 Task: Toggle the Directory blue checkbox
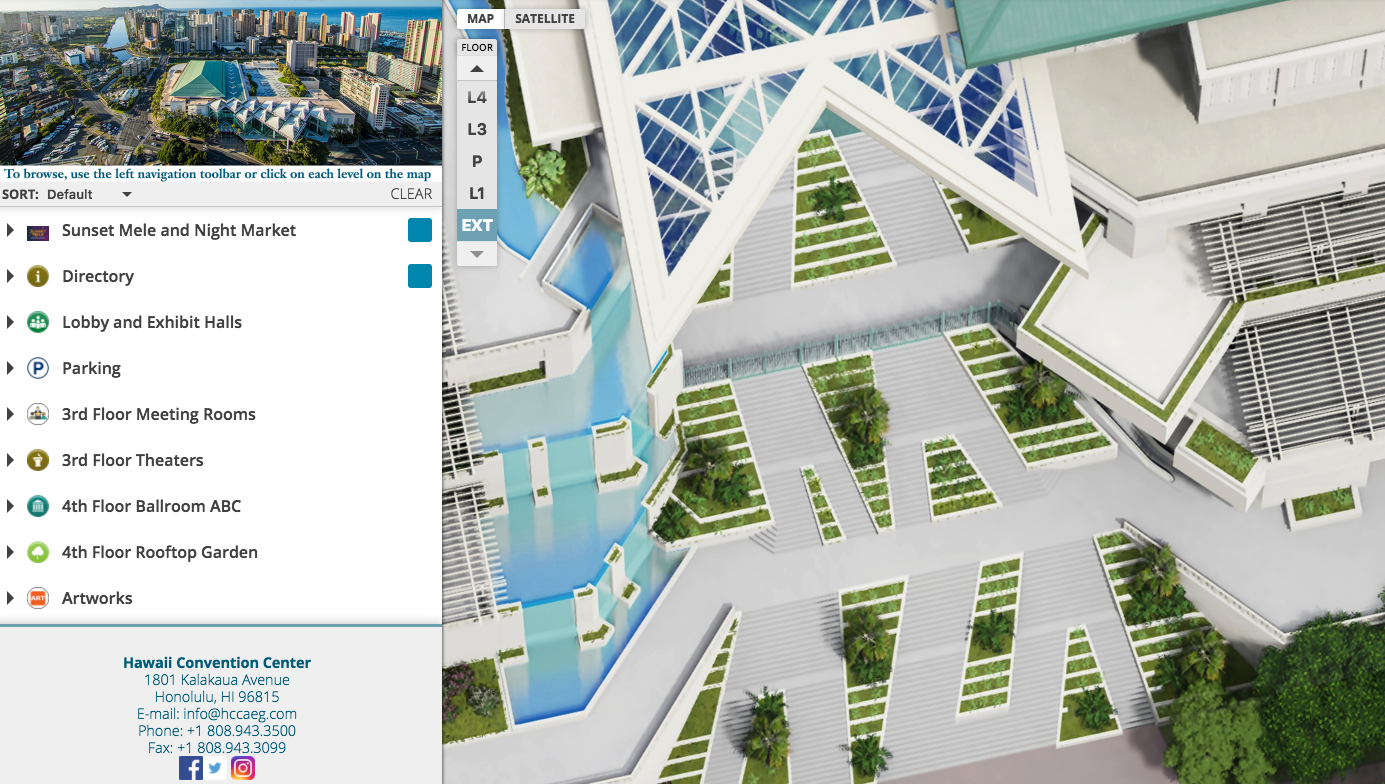click(420, 276)
